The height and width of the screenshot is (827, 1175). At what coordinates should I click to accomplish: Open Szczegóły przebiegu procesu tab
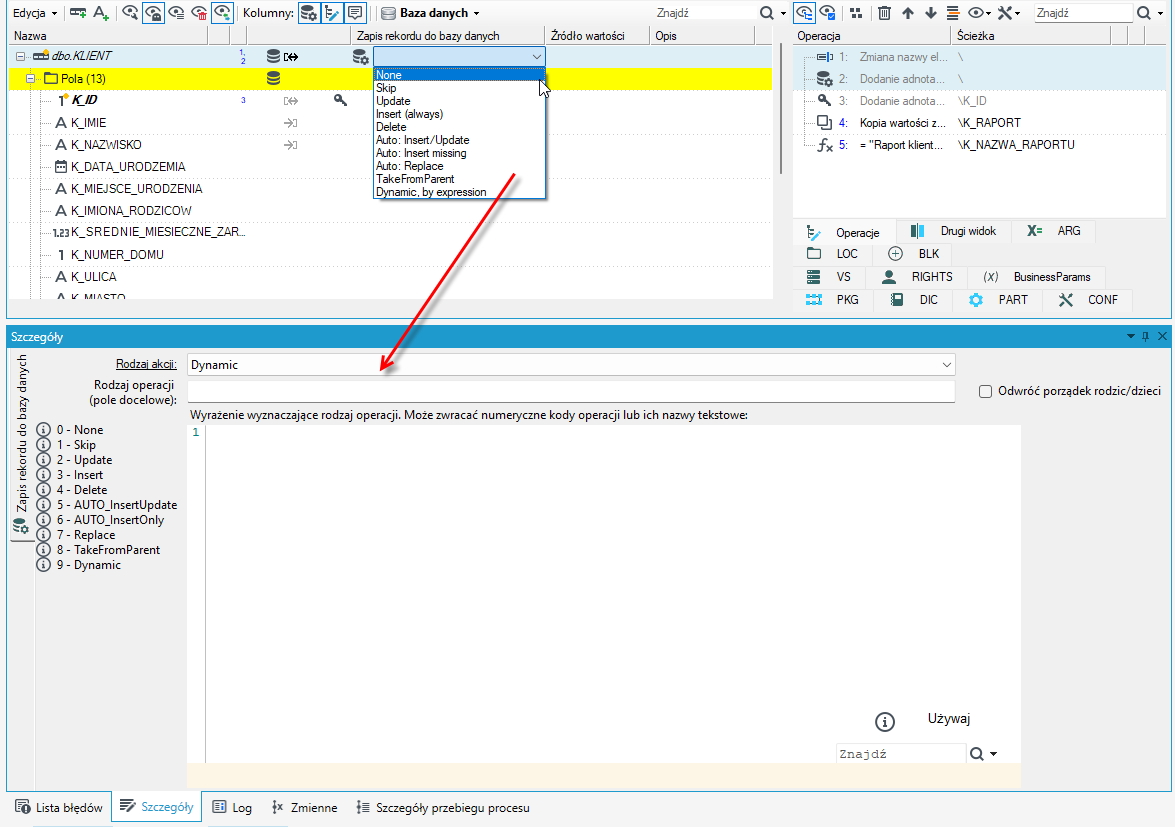tap(443, 808)
